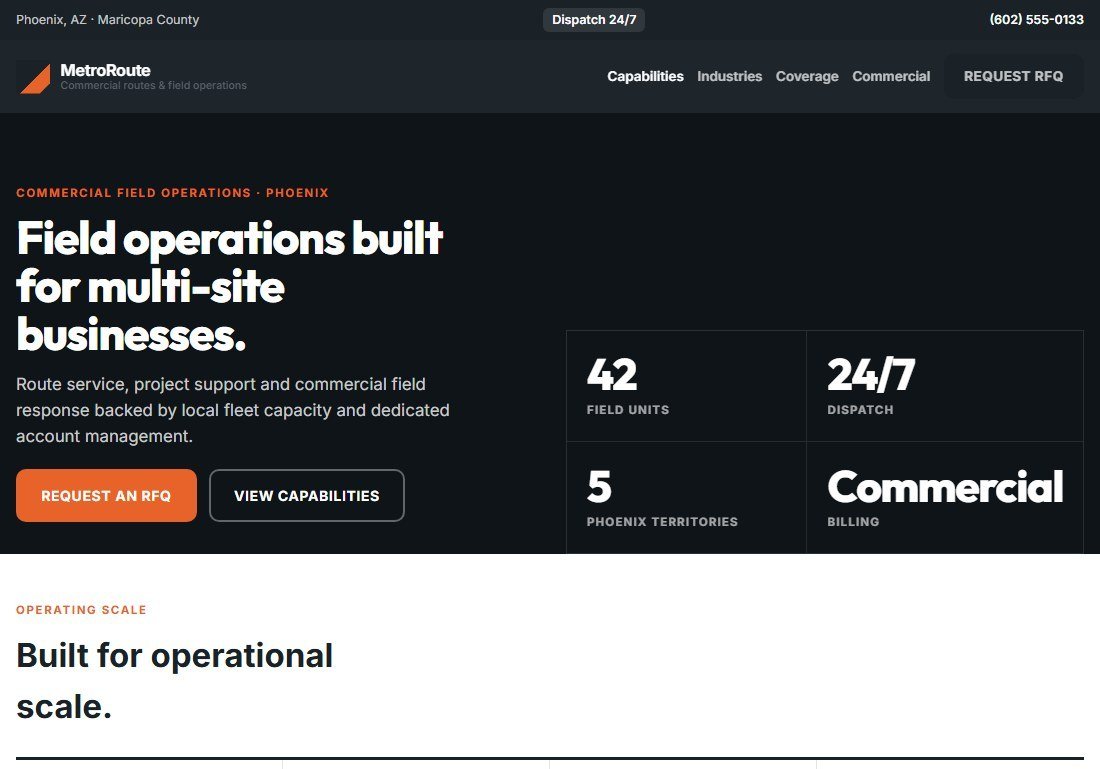
Task: Click the Commercial routes & field operations tagline
Action: click(154, 86)
